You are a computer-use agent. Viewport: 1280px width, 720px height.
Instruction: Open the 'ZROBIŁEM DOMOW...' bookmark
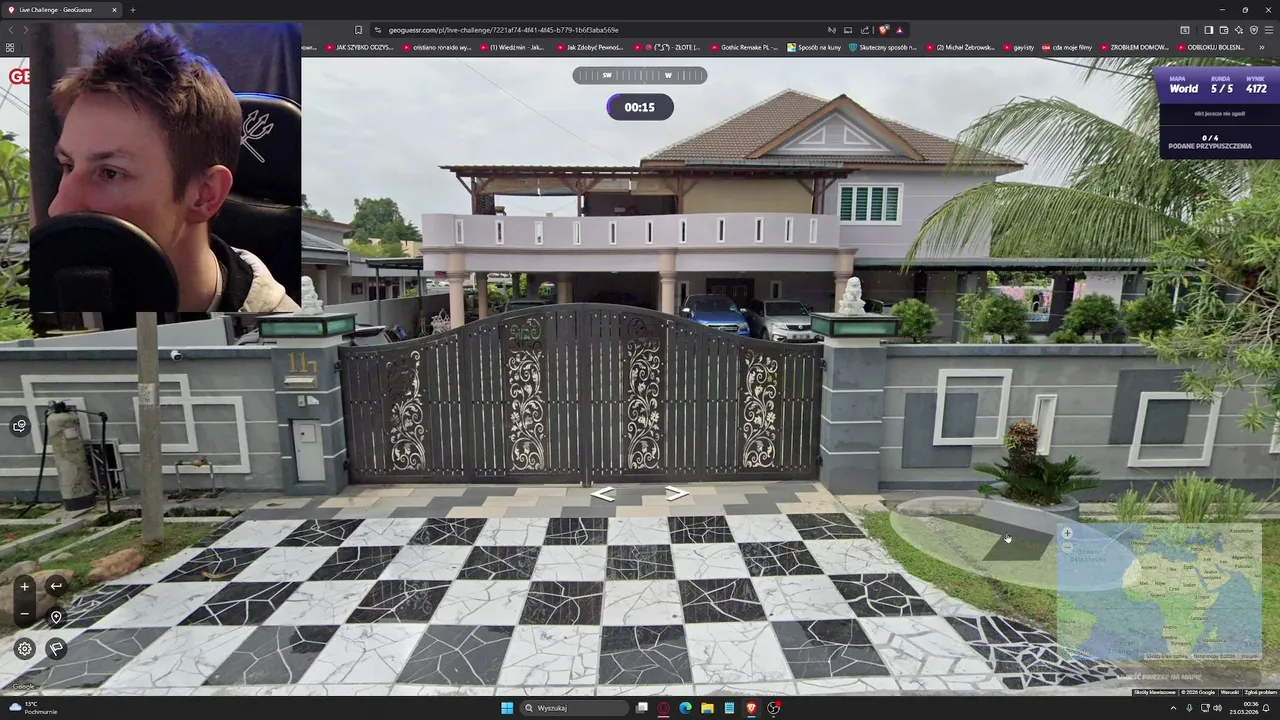(x=1134, y=47)
